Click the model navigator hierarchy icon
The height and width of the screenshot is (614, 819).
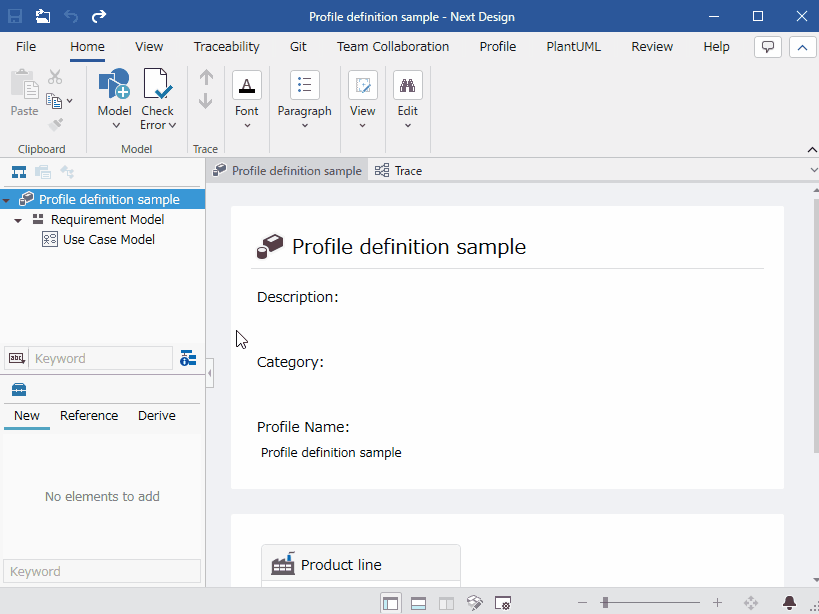[x=19, y=171]
